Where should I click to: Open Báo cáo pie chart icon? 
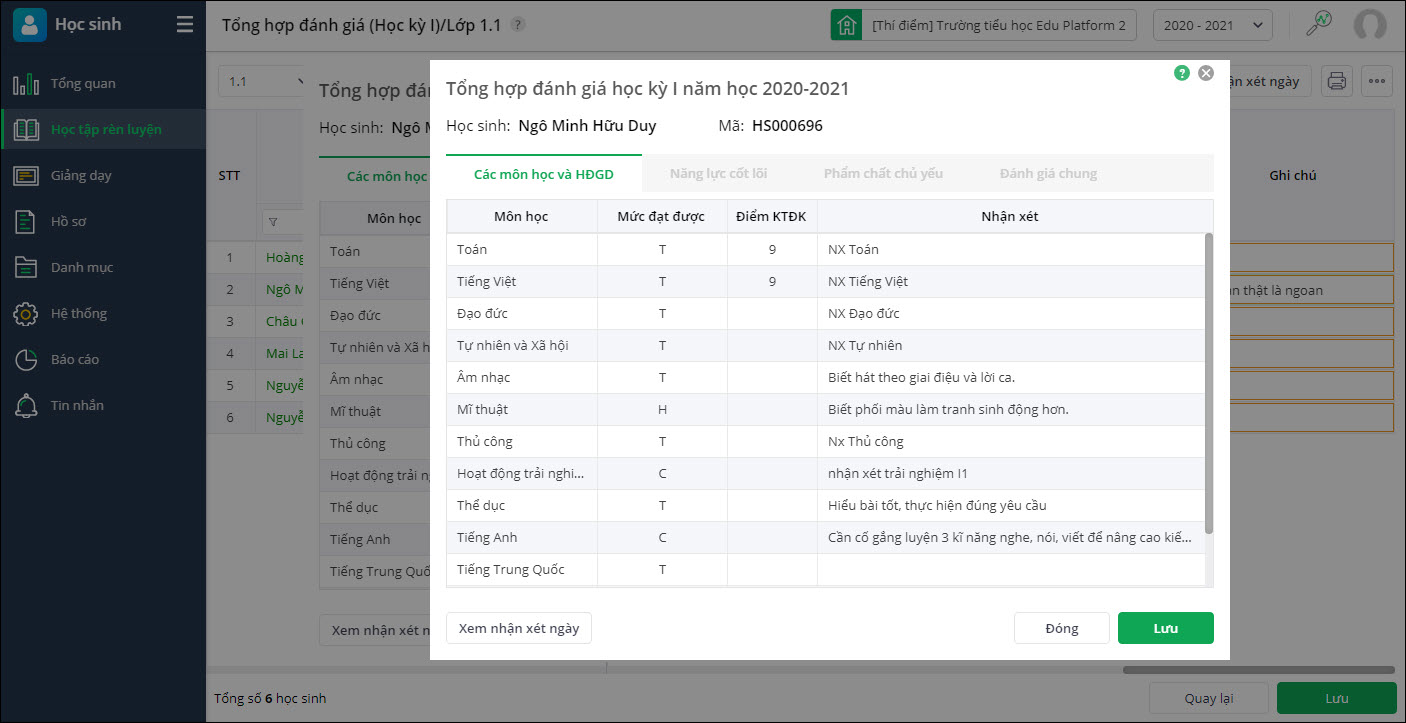pos(26,360)
